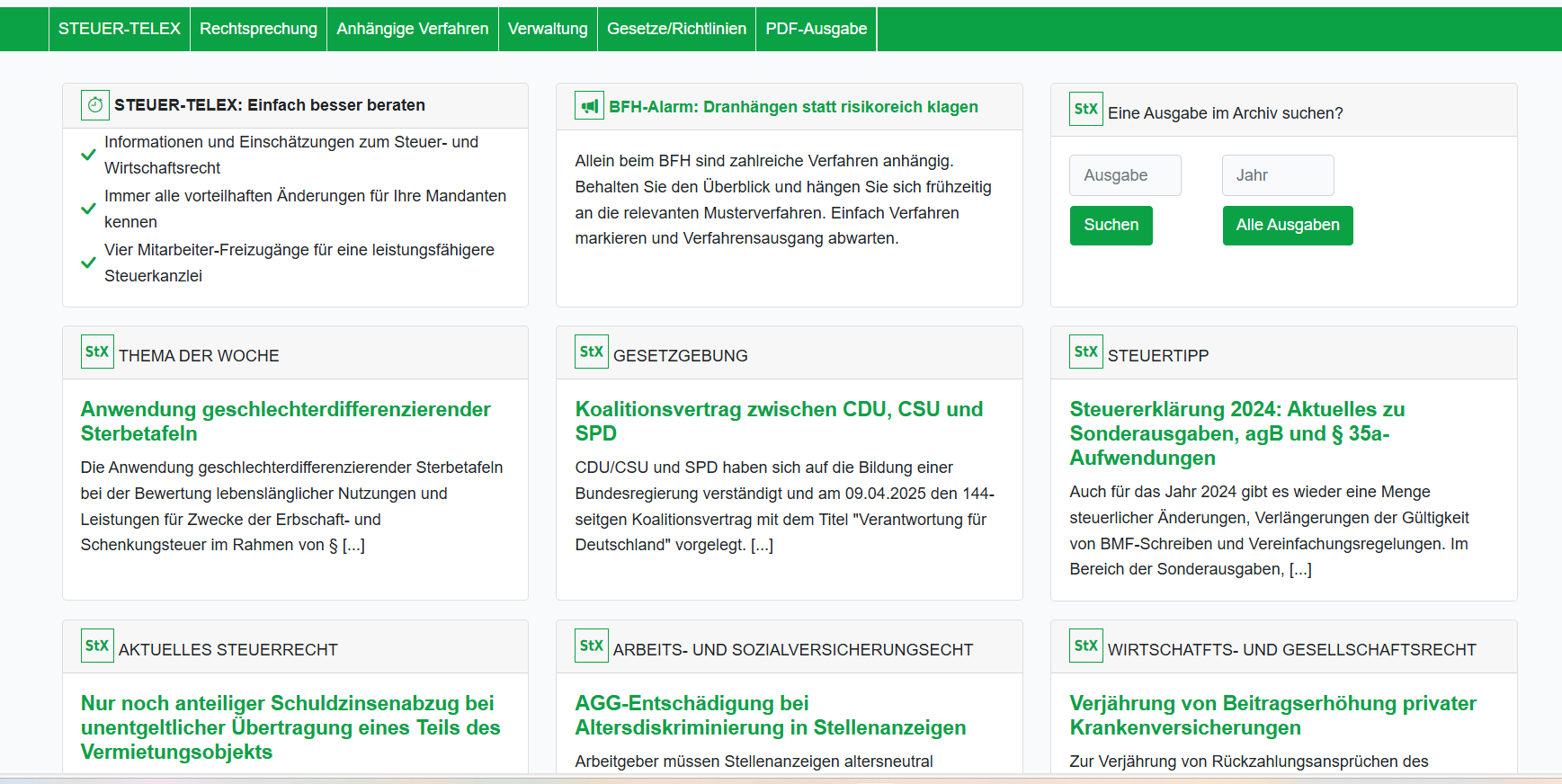Viewport: 1562px width, 784px height.
Task: Click the Alle Ausgaben button
Action: point(1288,226)
